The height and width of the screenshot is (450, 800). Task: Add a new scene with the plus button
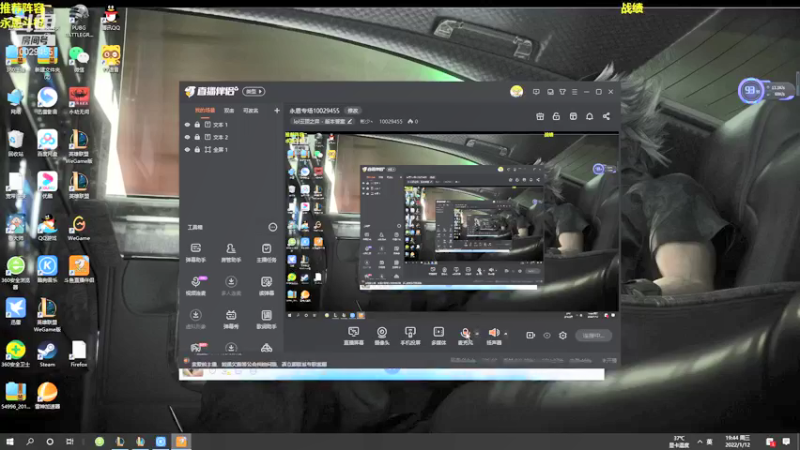[277, 110]
